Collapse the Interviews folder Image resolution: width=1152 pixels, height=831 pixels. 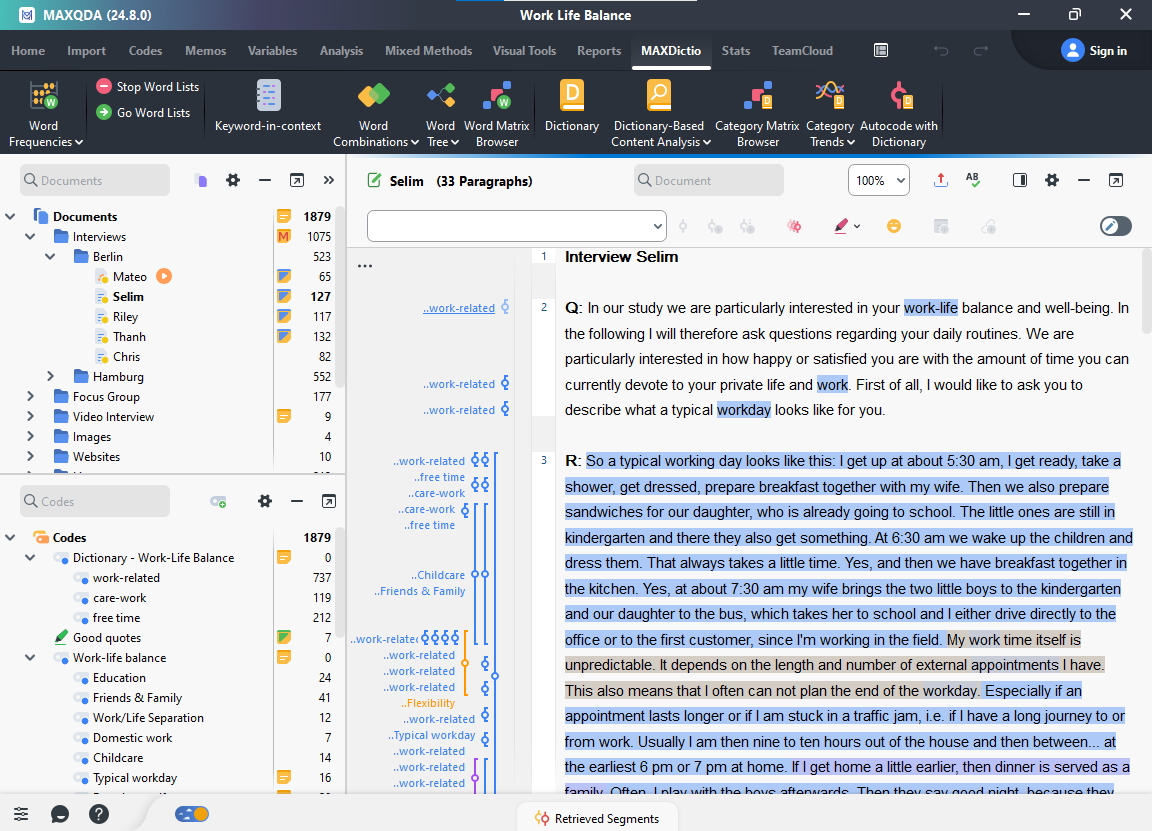click(x=30, y=237)
